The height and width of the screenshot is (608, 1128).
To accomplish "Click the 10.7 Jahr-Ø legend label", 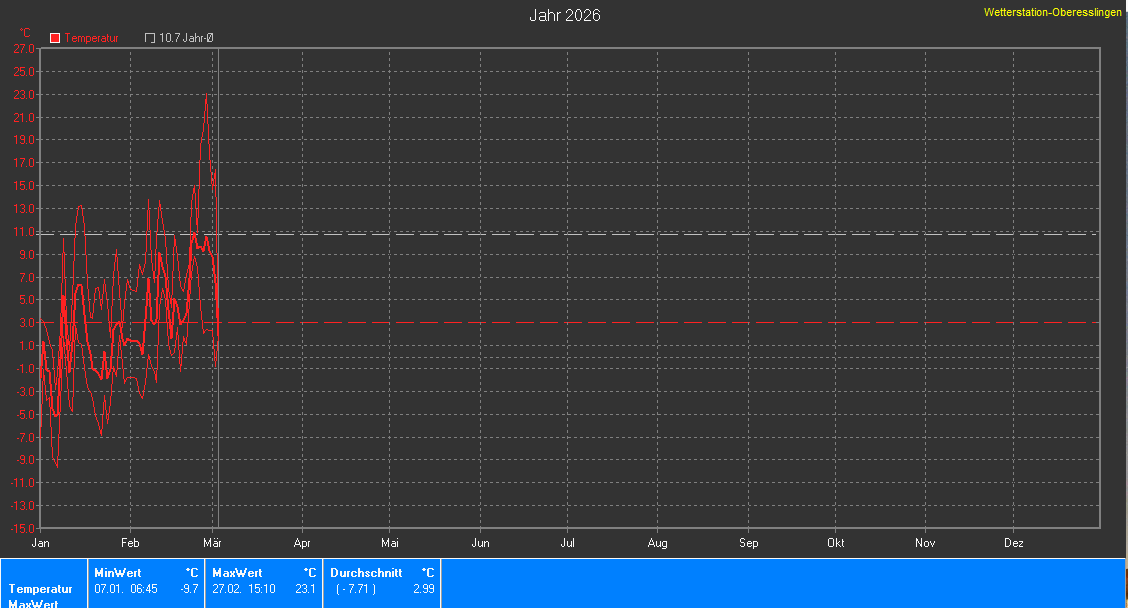I will click(x=187, y=38).
